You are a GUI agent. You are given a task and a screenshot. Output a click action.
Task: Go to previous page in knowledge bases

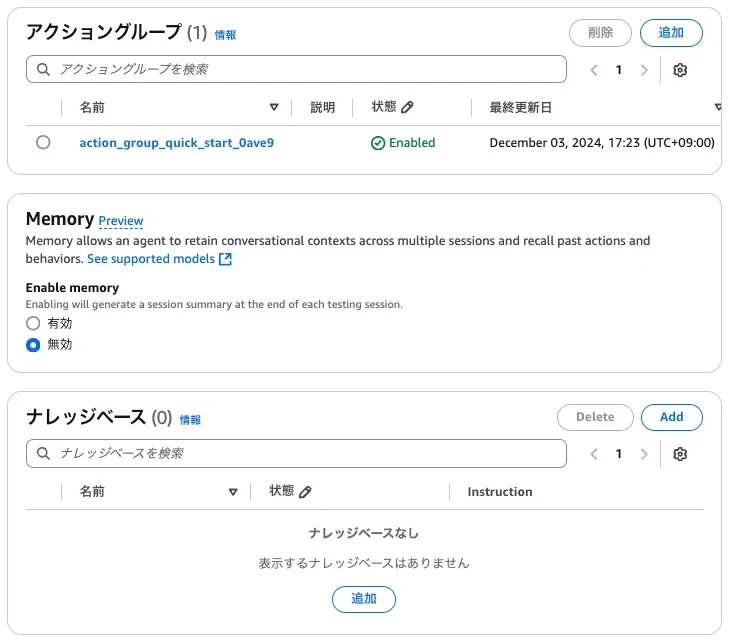pos(594,454)
